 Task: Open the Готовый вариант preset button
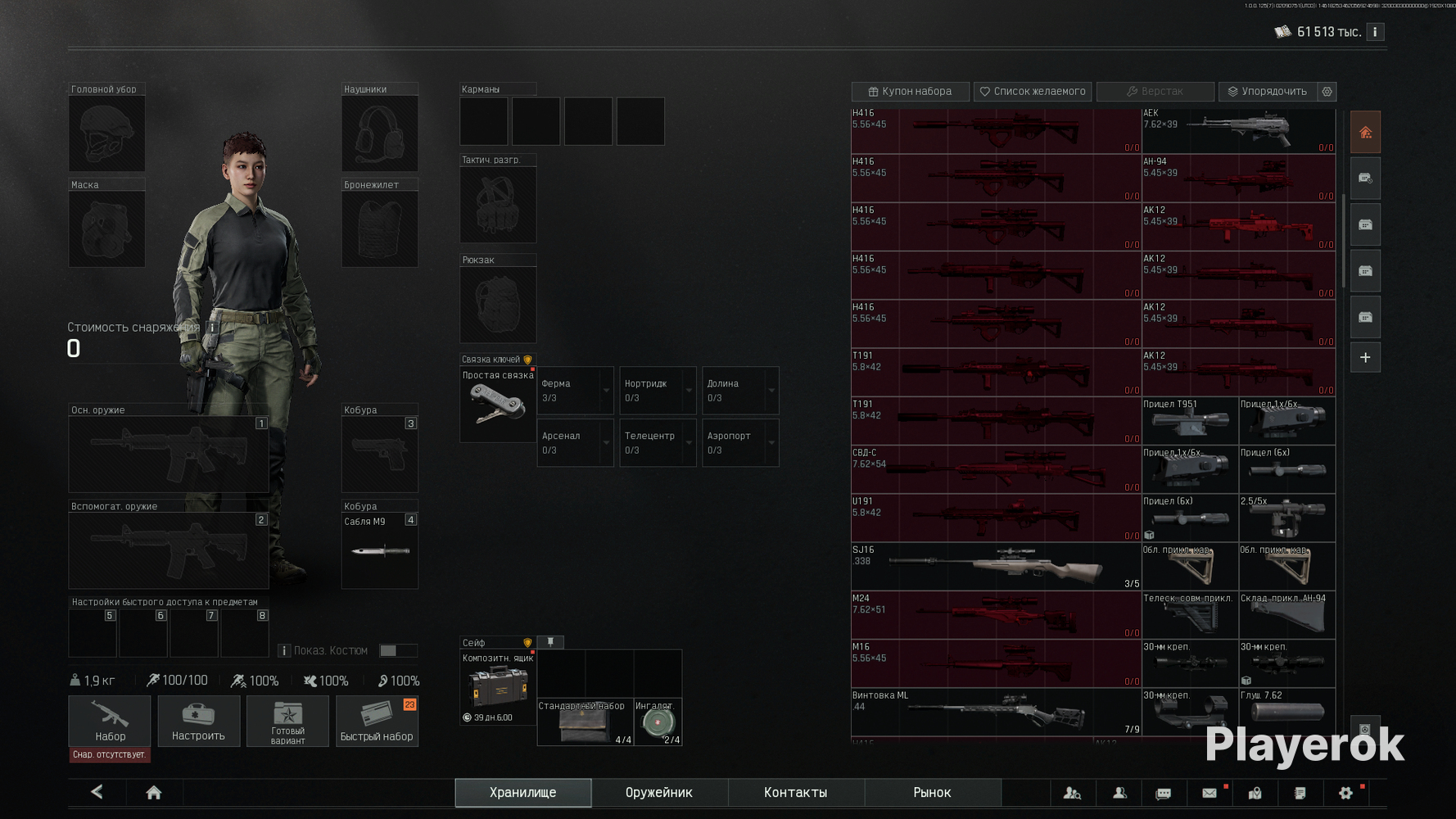tap(287, 721)
